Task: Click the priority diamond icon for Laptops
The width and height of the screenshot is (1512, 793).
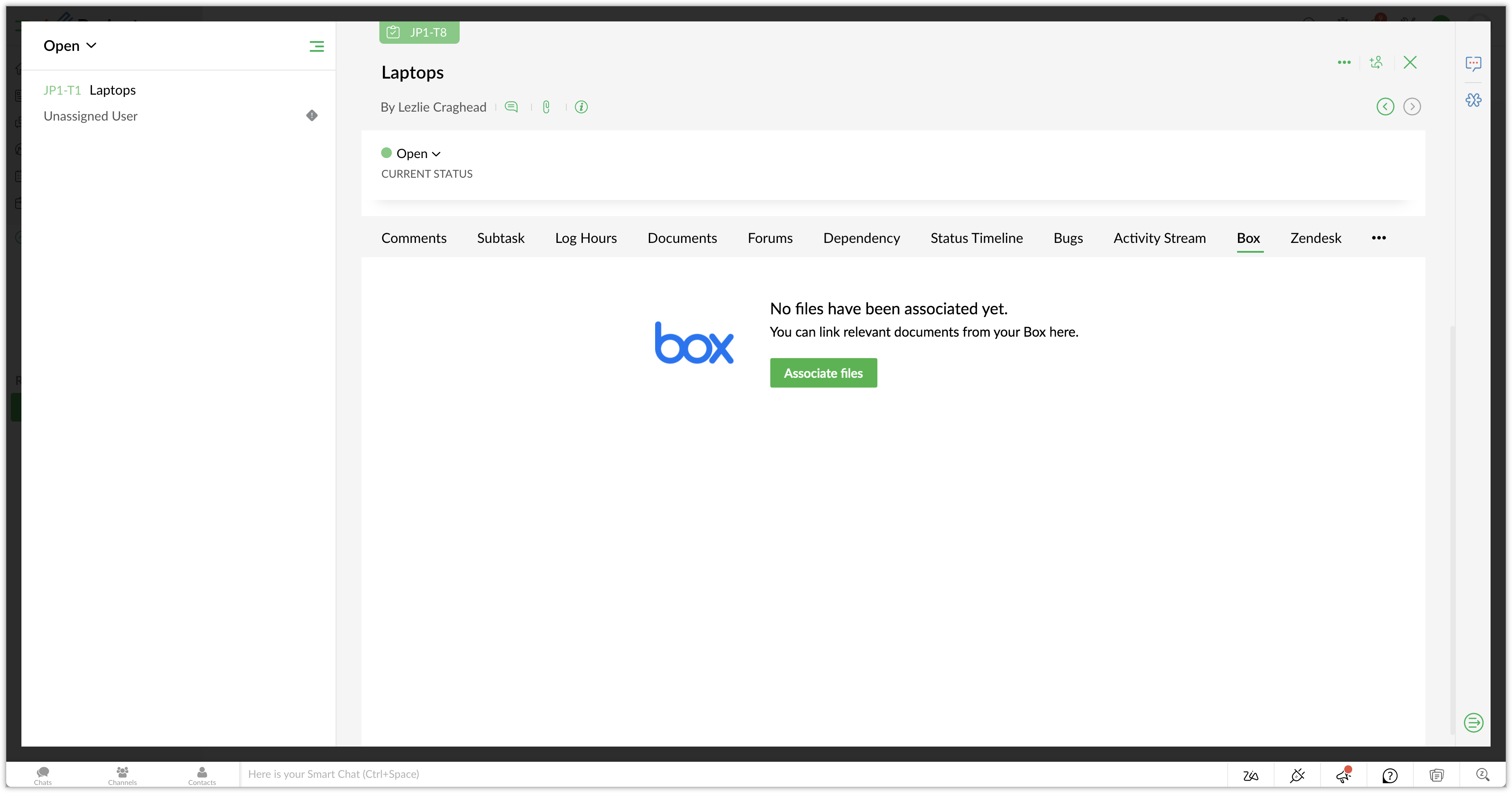Action: click(x=312, y=115)
